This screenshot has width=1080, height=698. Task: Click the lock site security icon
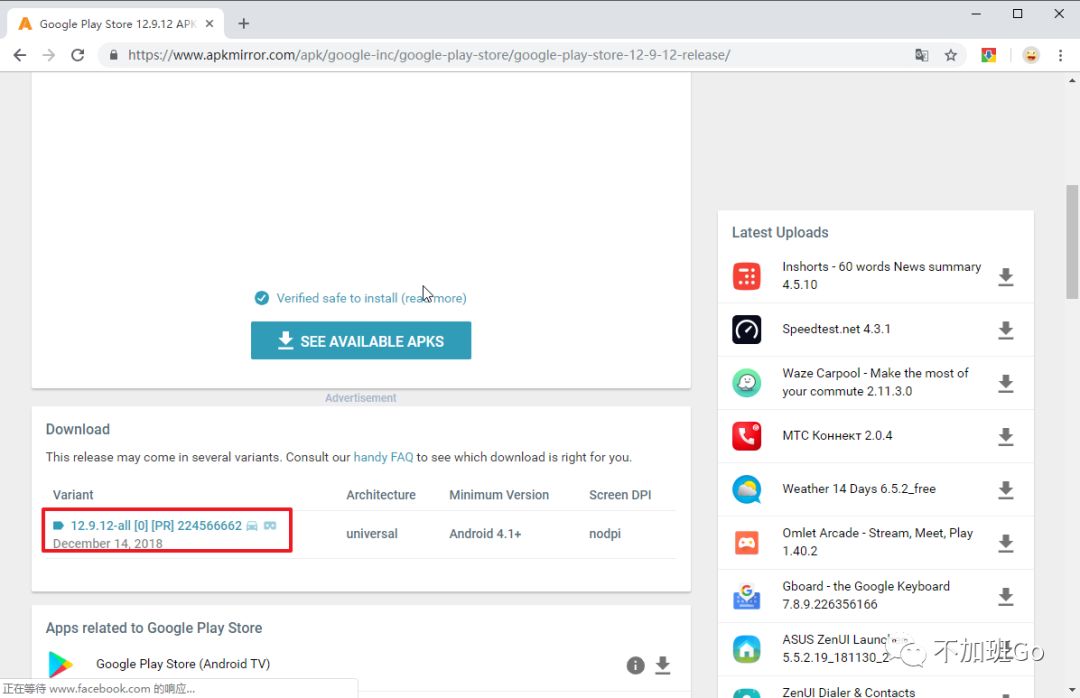[x=114, y=55]
